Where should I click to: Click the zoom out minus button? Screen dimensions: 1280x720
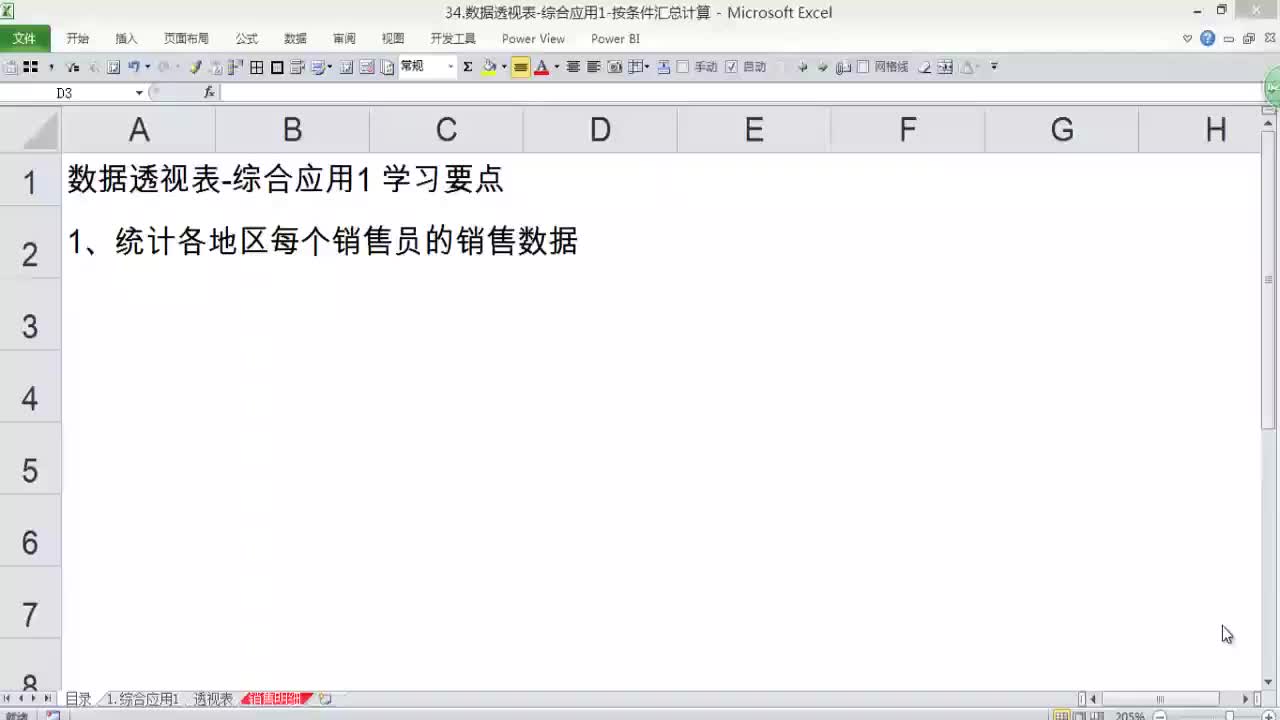point(1159,716)
